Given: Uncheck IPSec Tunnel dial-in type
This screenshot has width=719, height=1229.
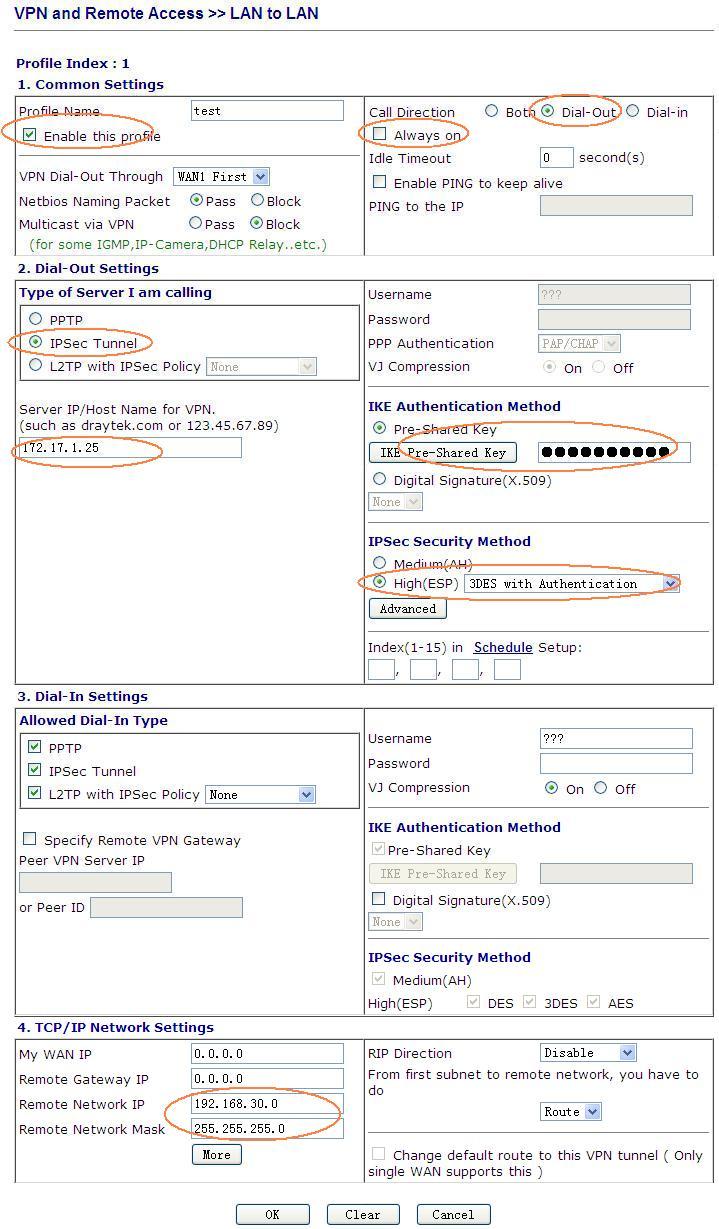Looking at the screenshot, I should 35,770.
